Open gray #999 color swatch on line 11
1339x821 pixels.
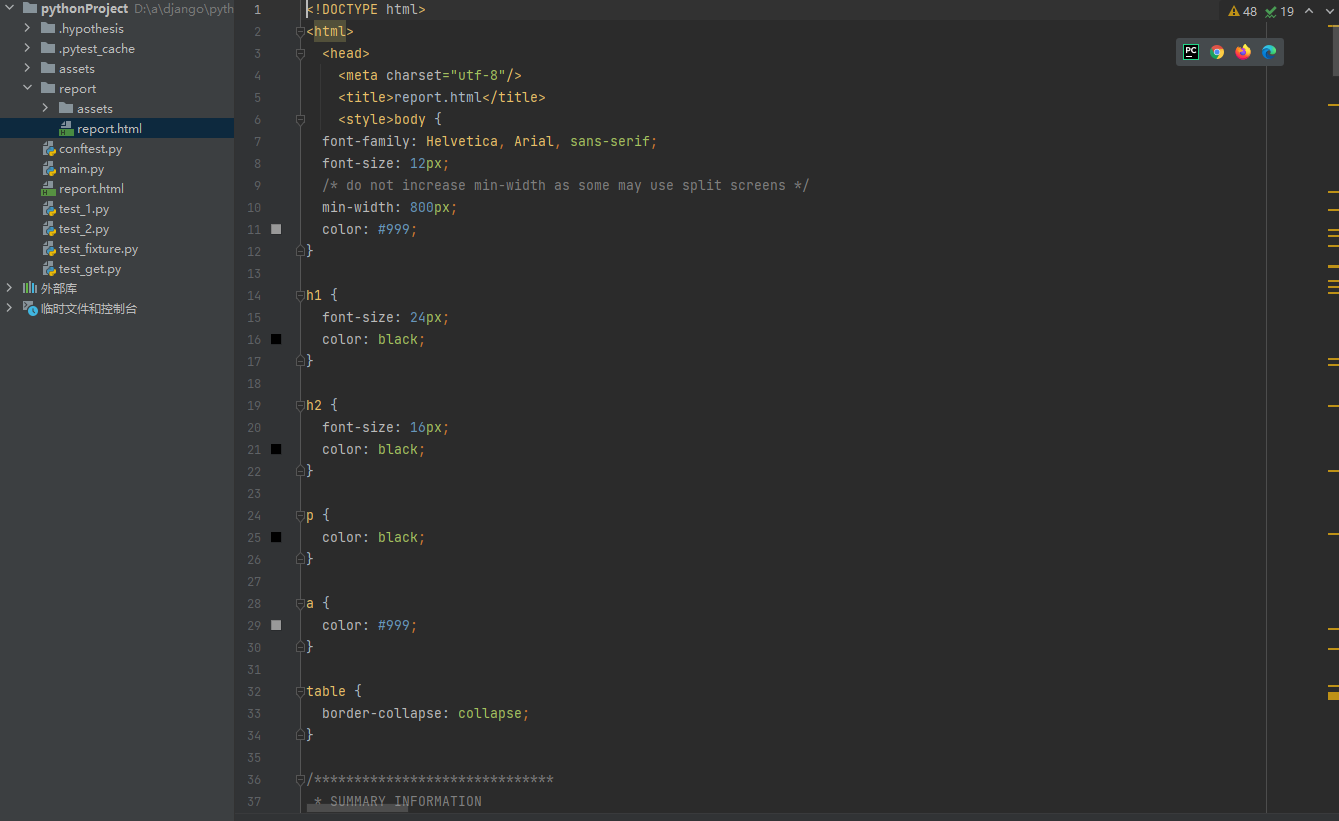276,229
